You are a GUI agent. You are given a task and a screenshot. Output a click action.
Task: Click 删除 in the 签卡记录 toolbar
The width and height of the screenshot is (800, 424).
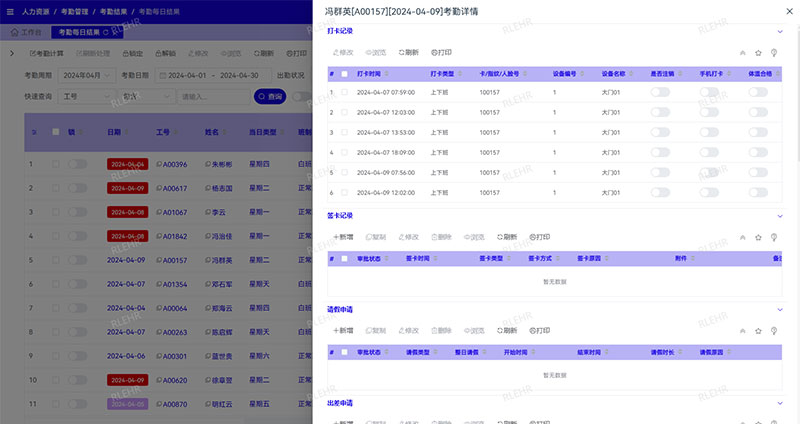[441, 237]
